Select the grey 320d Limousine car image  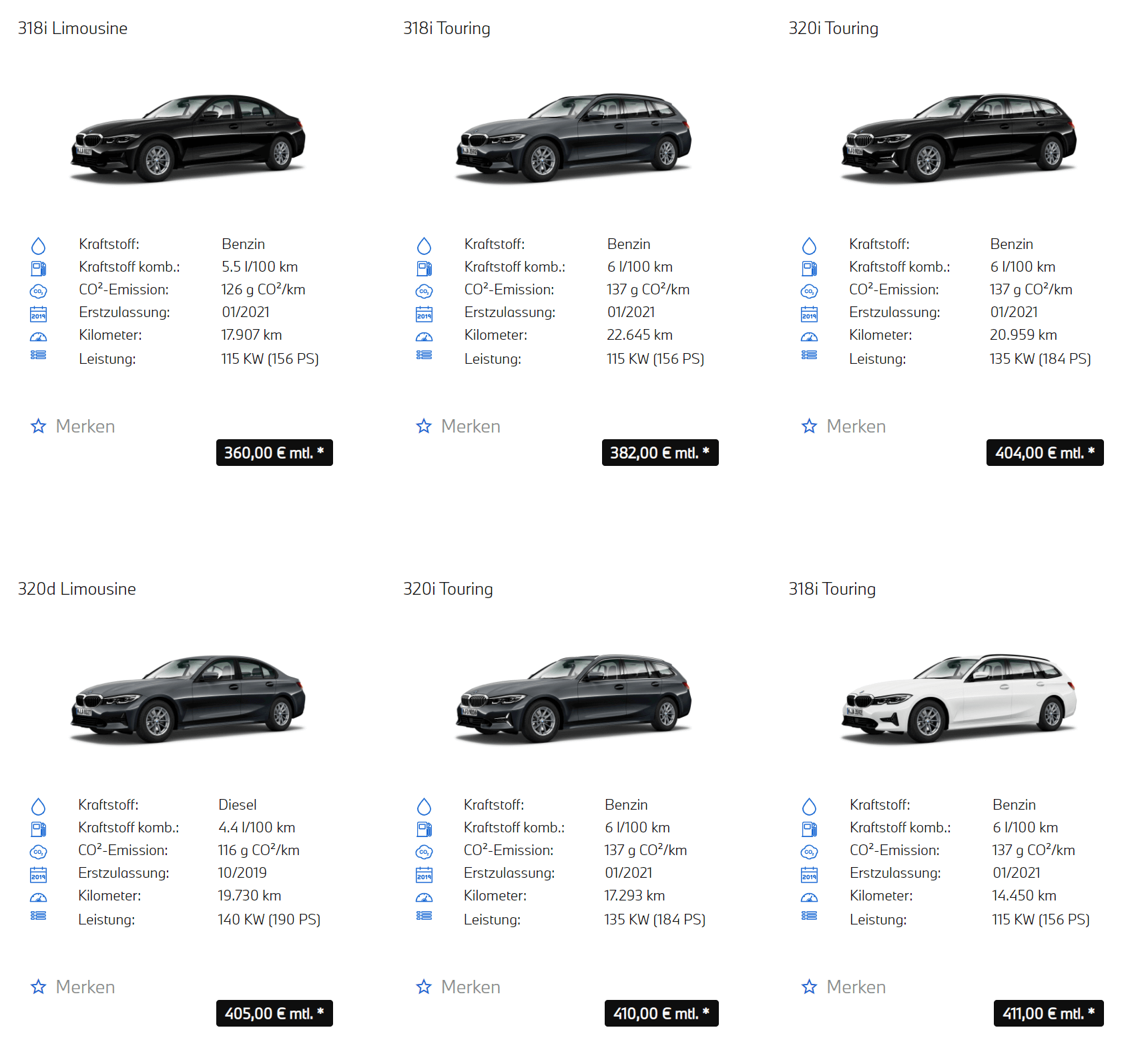pyautogui.click(x=188, y=699)
